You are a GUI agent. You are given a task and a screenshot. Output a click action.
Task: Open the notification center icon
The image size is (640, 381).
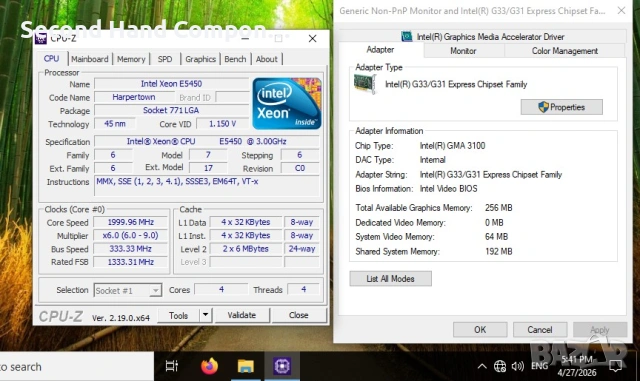pyautogui.click(x=616, y=366)
